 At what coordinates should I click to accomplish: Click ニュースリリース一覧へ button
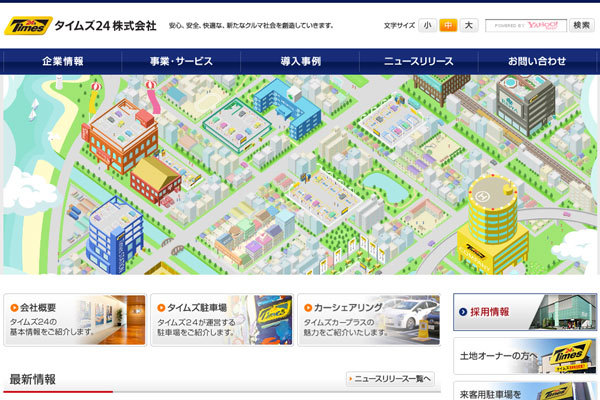[x=390, y=379]
